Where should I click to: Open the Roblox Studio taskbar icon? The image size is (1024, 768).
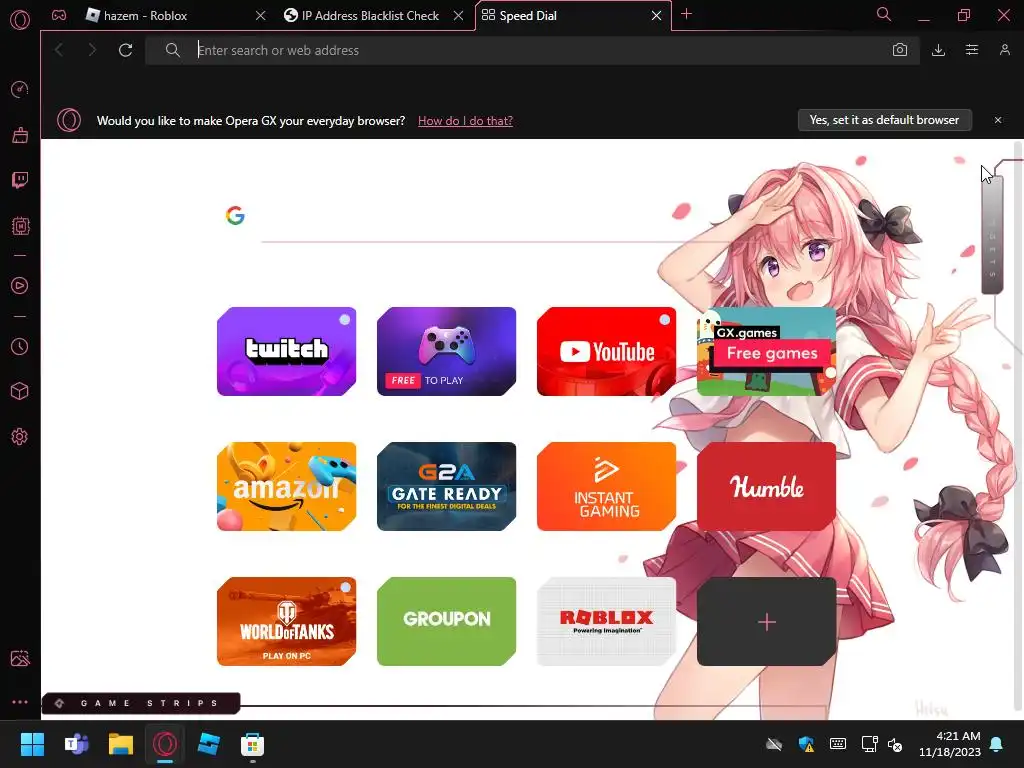pyautogui.click(x=209, y=744)
